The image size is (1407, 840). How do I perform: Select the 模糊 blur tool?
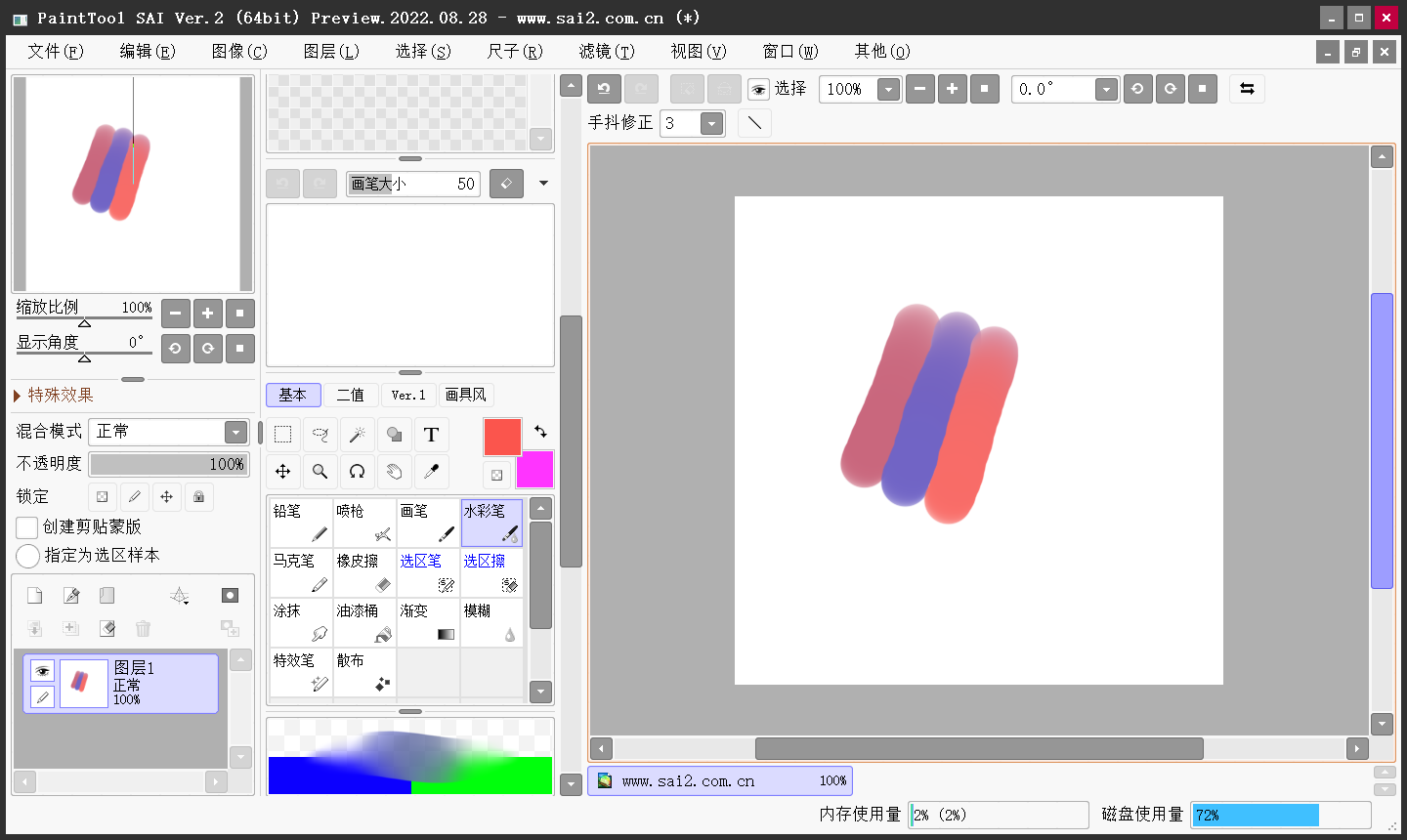click(491, 622)
